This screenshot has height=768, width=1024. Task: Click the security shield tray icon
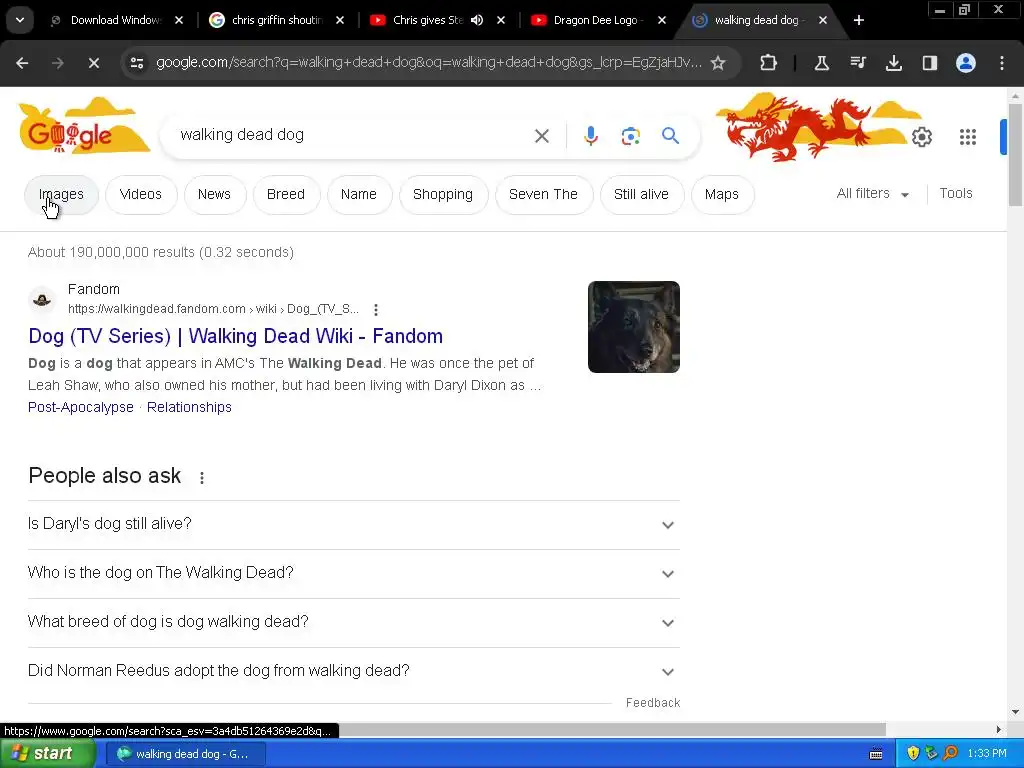(x=912, y=754)
